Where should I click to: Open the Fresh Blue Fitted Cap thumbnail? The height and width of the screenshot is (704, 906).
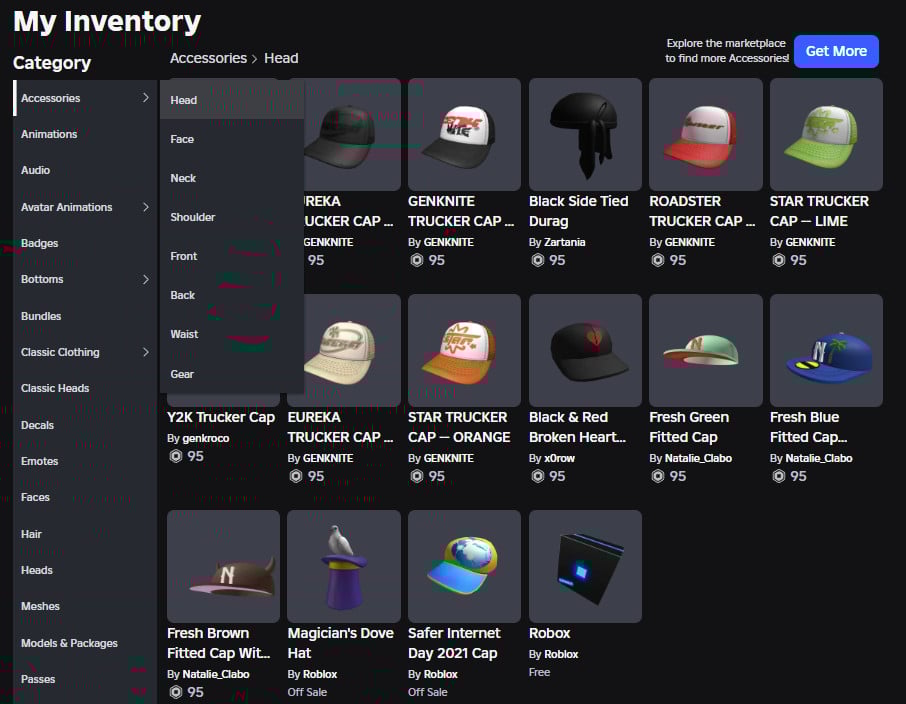(826, 350)
